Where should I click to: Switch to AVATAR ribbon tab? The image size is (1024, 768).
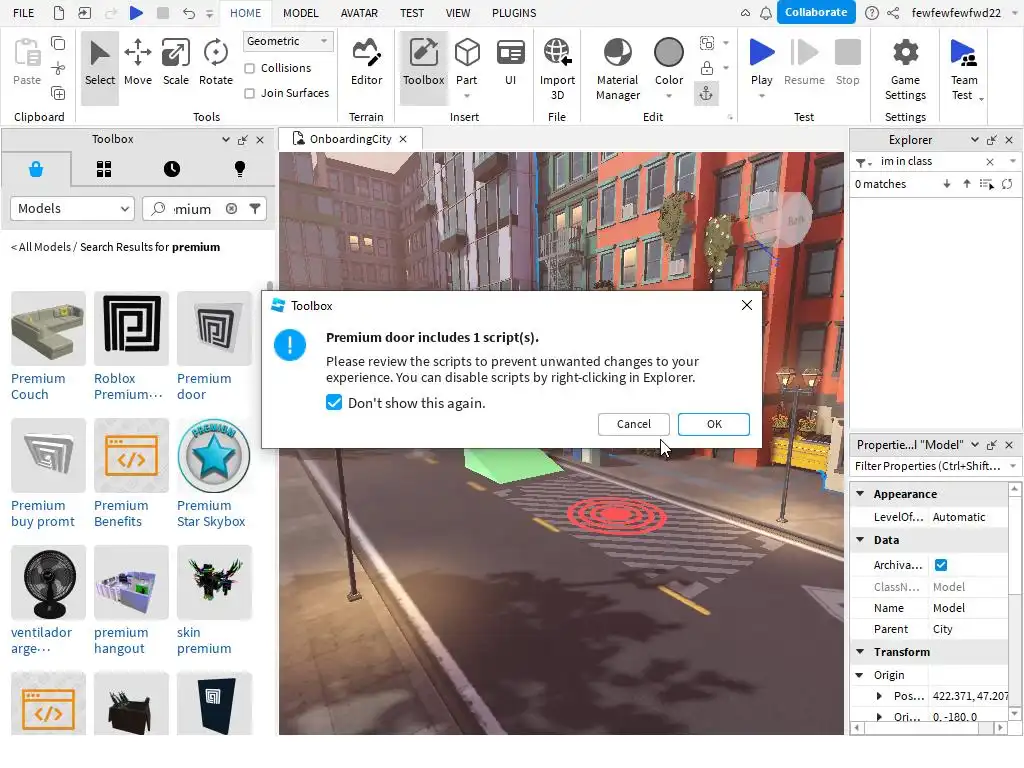[x=359, y=13]
